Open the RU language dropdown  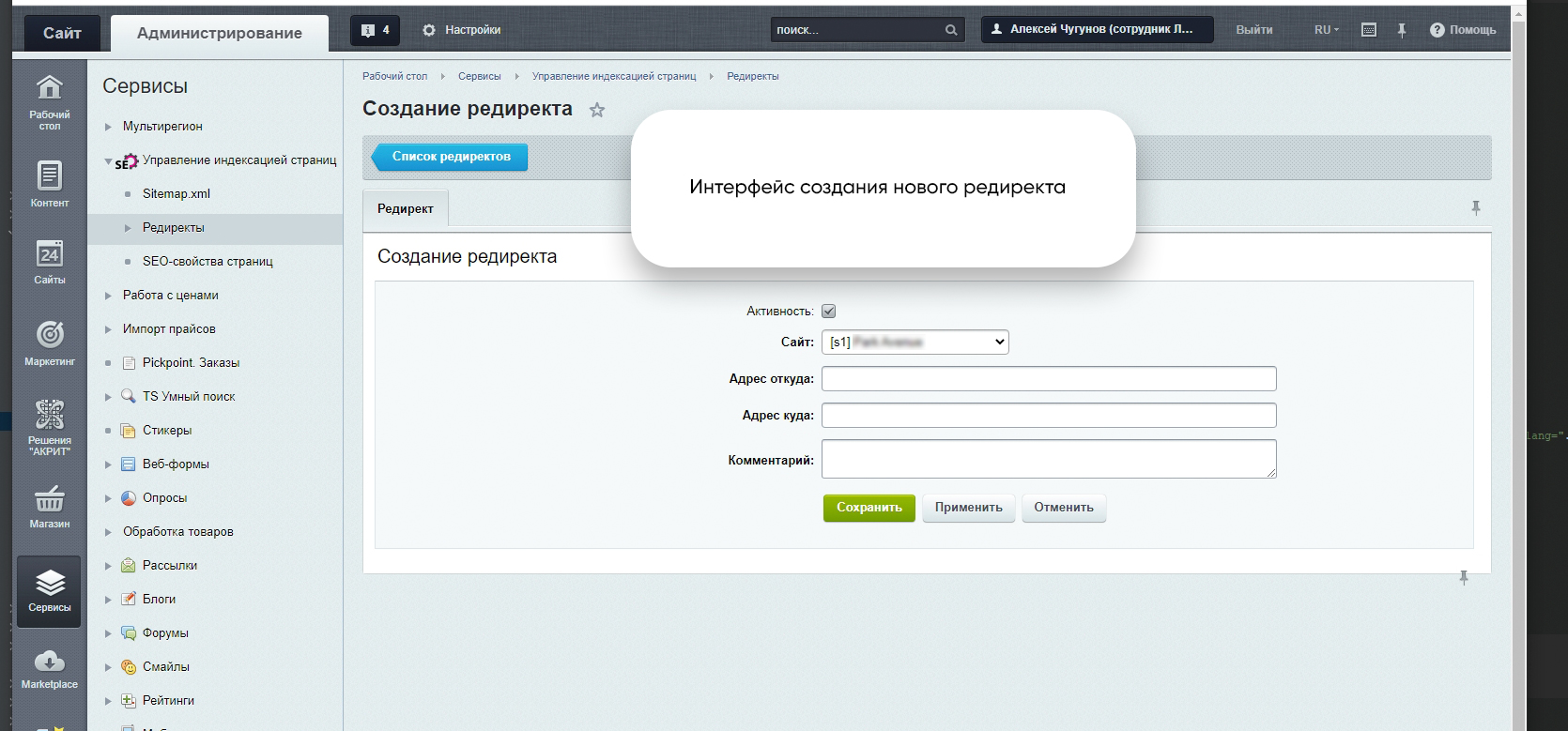[1326, 30]
